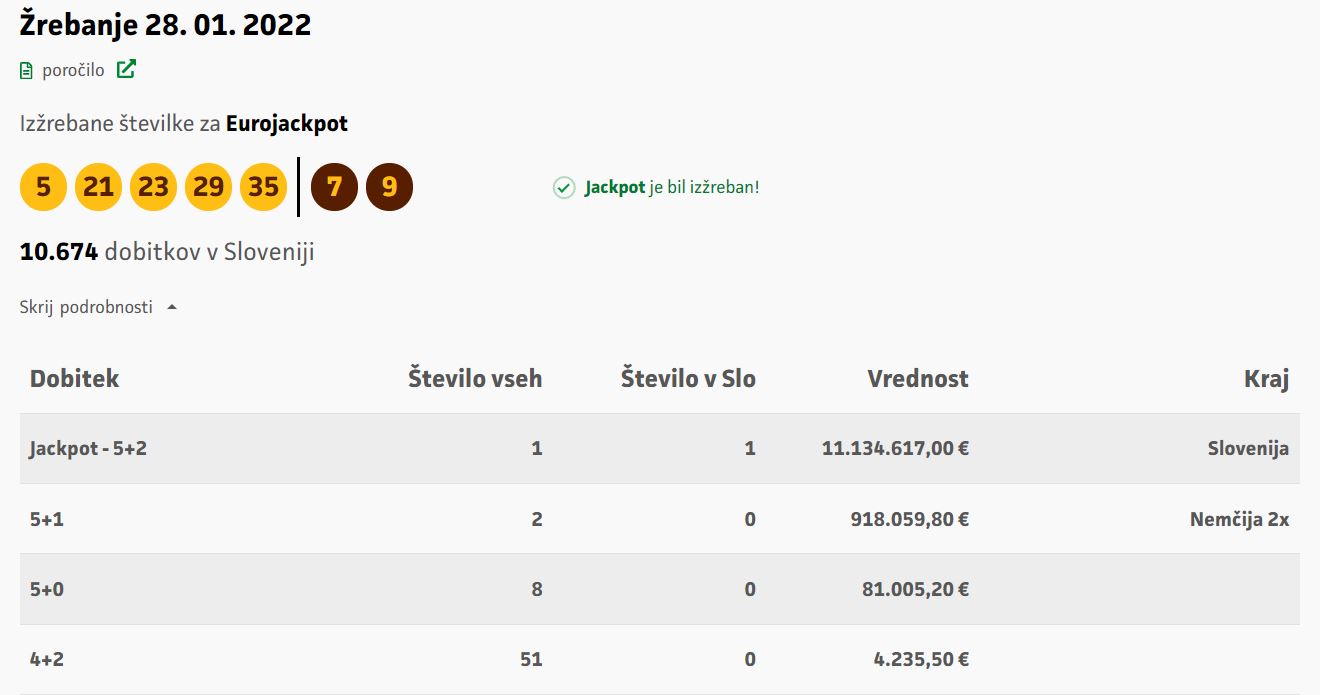The width and height of the screenshot is (1320, 695).
Task: Click the green Jackpot link text
Action: [x=614, y=187]
